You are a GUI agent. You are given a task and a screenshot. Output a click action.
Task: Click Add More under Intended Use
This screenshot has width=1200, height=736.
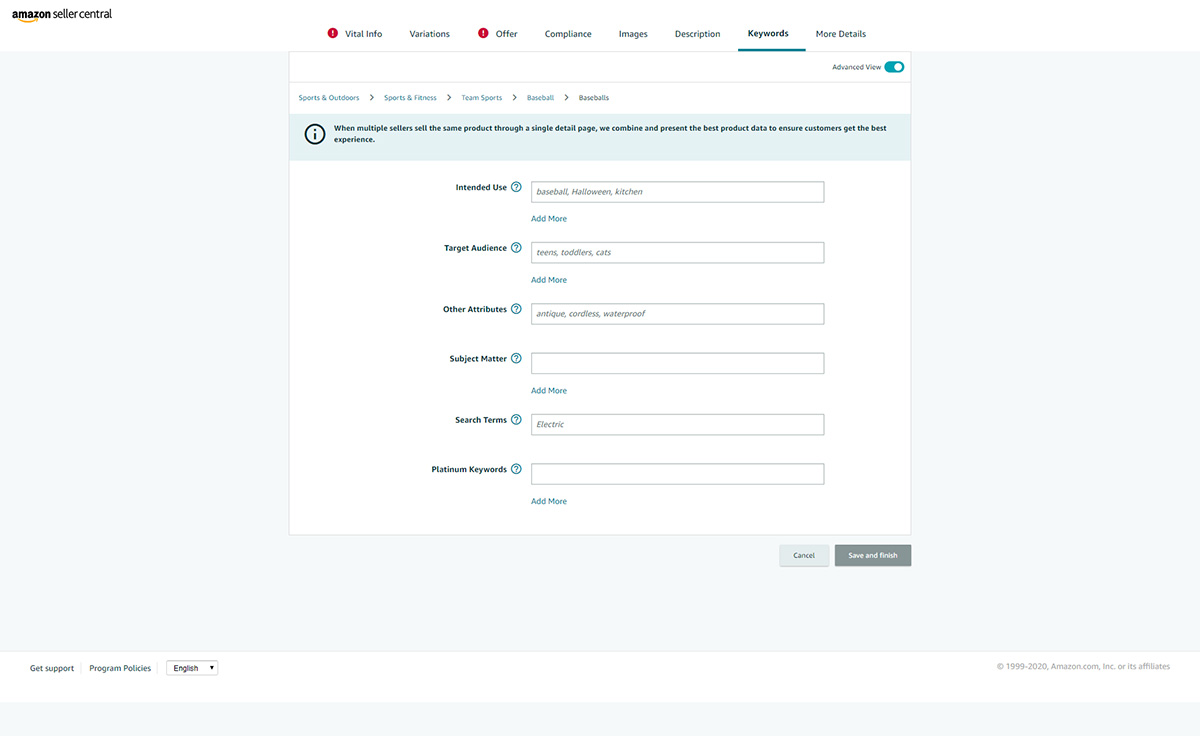pos(549,219)
